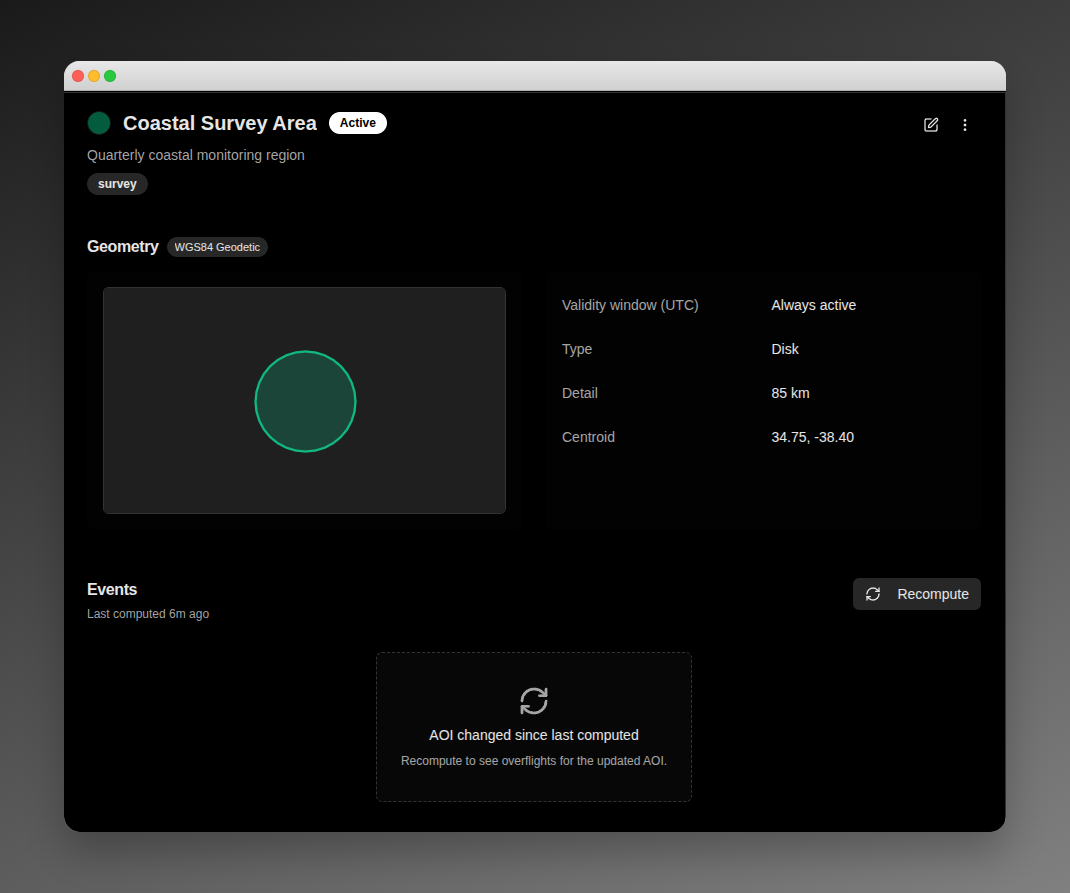The width and height of the screenshot is (1070, 893).
Task: Select the centroid coordinates 34.75, -38.40
Action: (x=812, y=437)
